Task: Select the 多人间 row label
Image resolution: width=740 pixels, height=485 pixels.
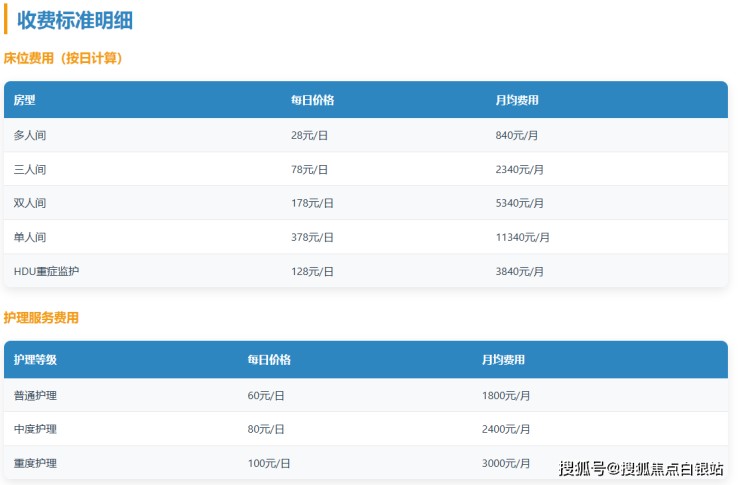Action: pos(30,135)
